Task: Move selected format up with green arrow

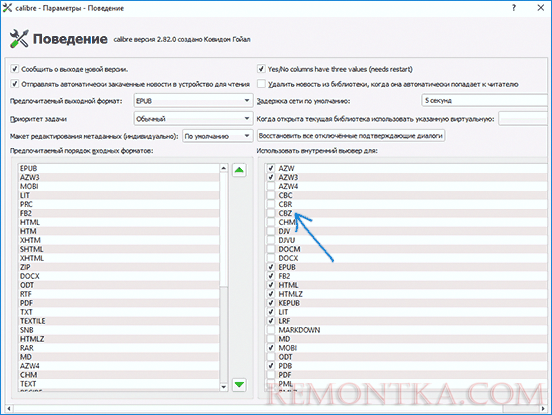Action: 239,170
